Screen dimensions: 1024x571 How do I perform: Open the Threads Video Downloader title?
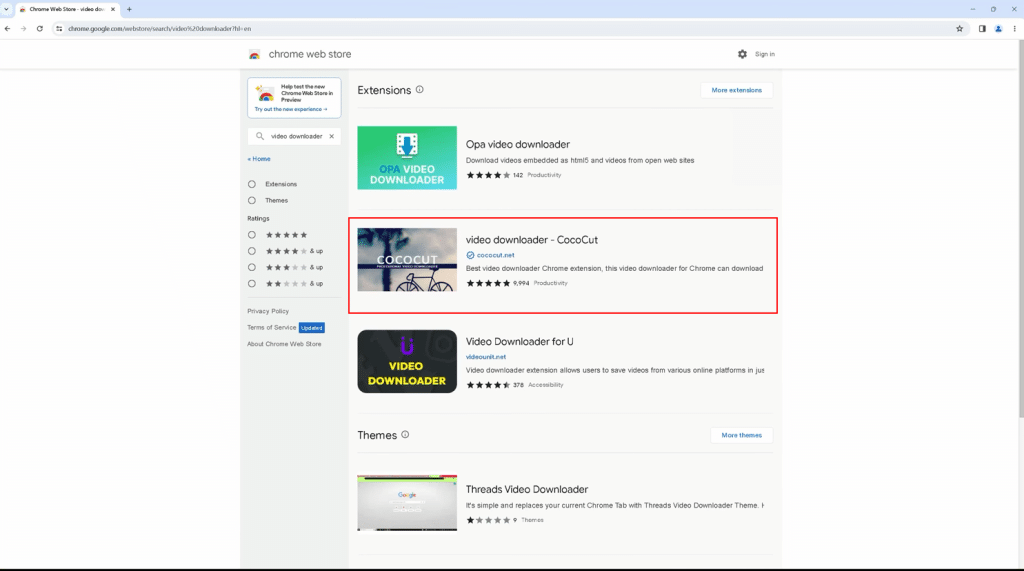[526, 489]
